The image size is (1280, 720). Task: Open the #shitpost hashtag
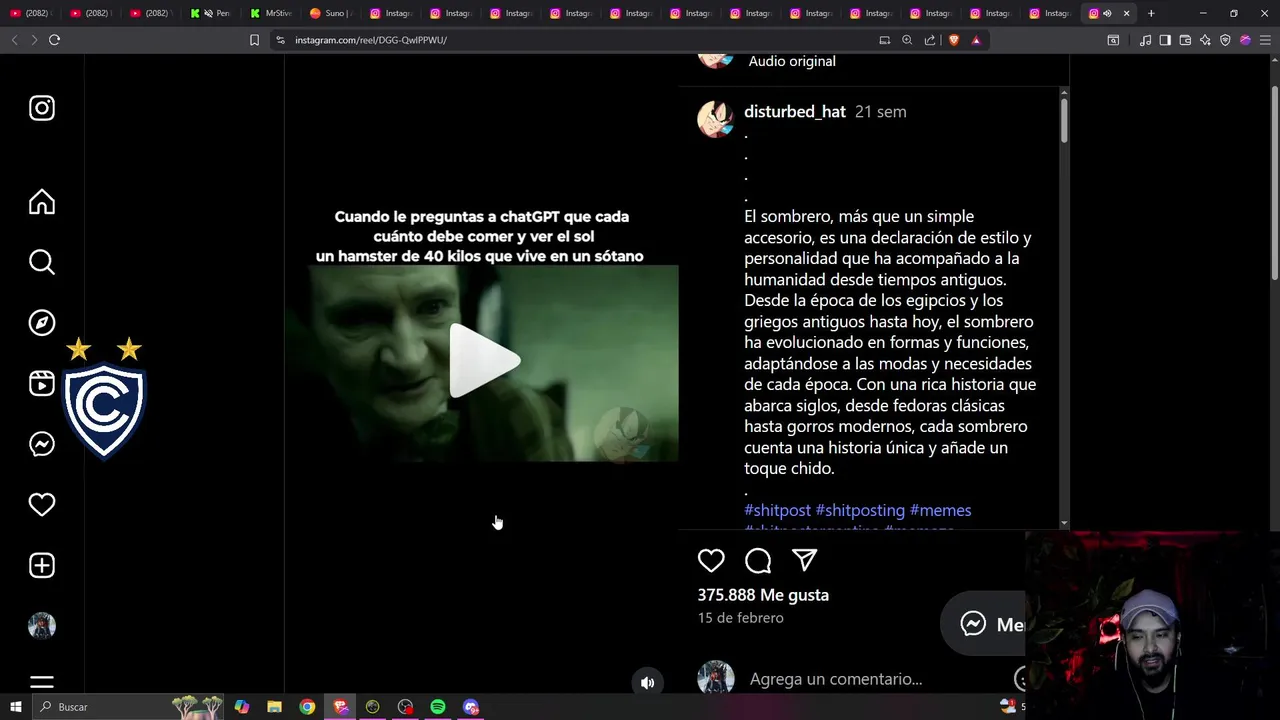[777, 510]
